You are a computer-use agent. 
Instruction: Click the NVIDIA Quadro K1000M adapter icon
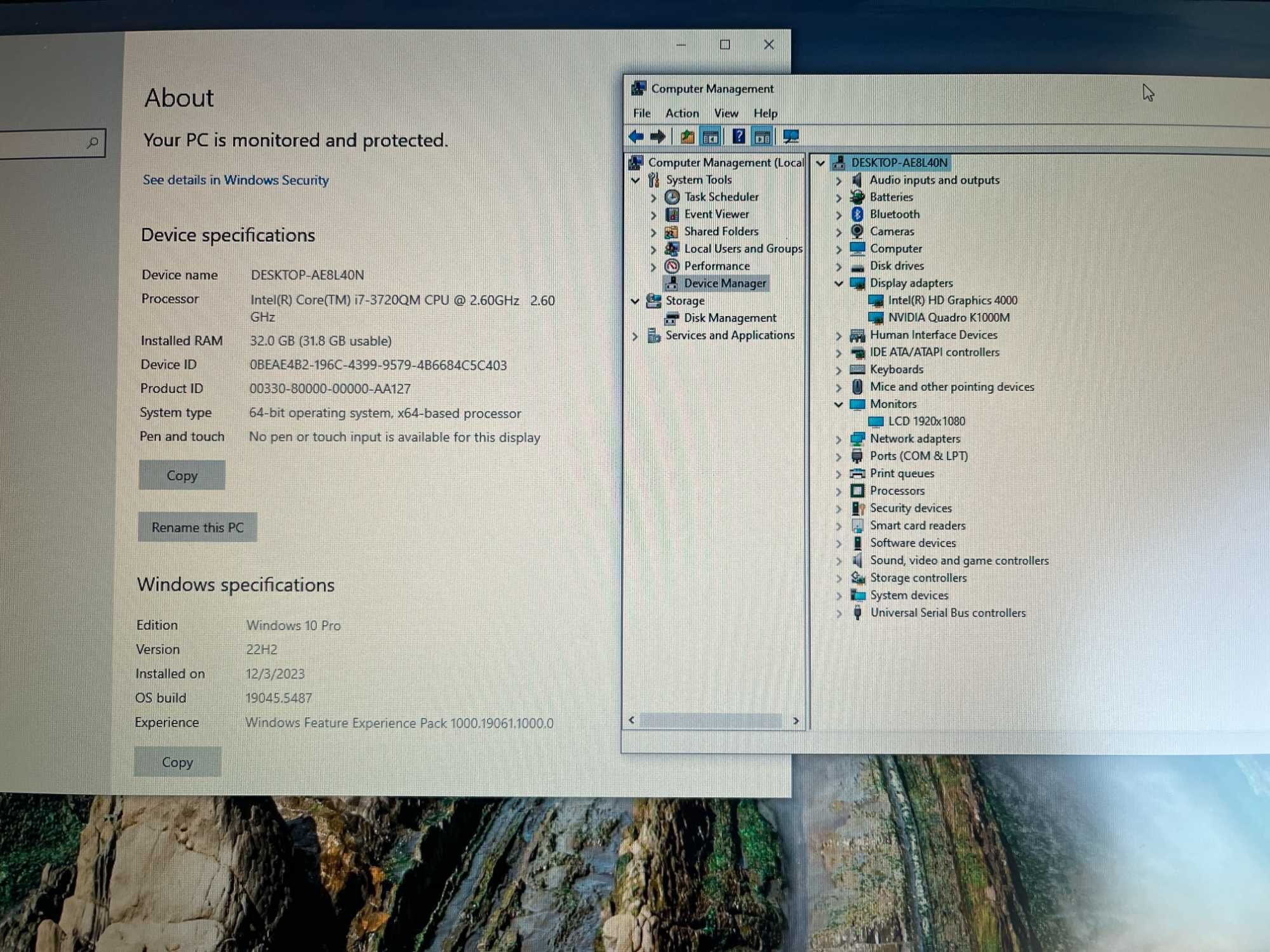pyautogui.click(x=876, y=318)
